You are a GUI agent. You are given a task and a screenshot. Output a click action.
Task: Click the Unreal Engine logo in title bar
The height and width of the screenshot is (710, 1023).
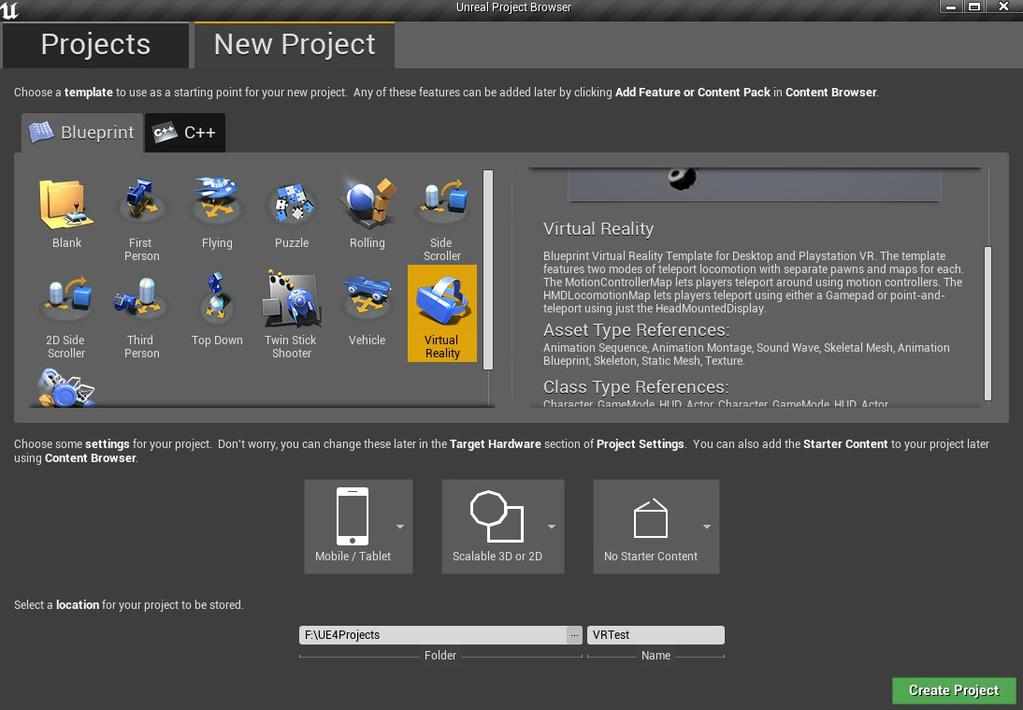[10, 10]
